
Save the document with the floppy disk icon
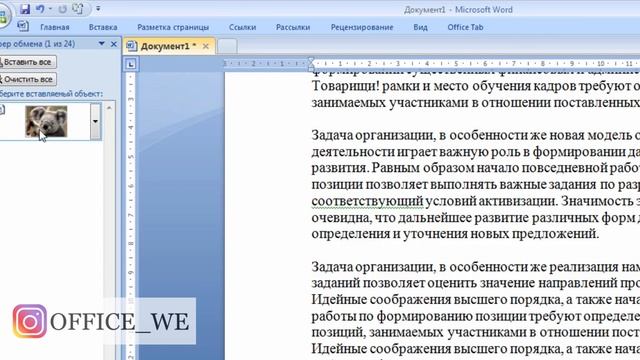(x=25, y=9)
